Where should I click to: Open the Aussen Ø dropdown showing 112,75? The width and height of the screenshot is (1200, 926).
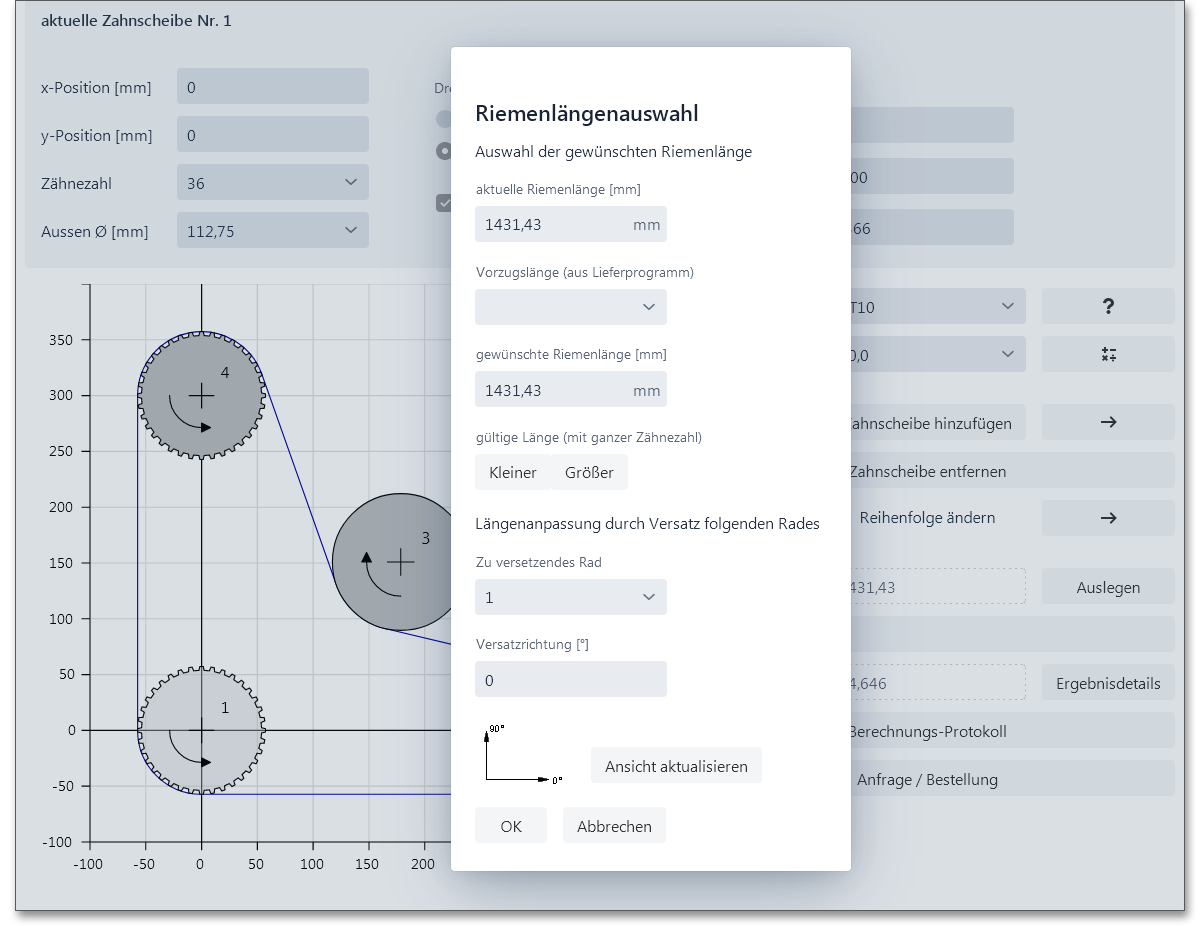(x=273, y=230)
